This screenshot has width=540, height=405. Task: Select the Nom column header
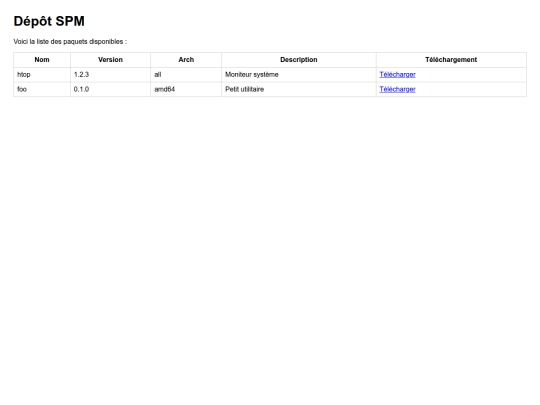coord(42,60)
